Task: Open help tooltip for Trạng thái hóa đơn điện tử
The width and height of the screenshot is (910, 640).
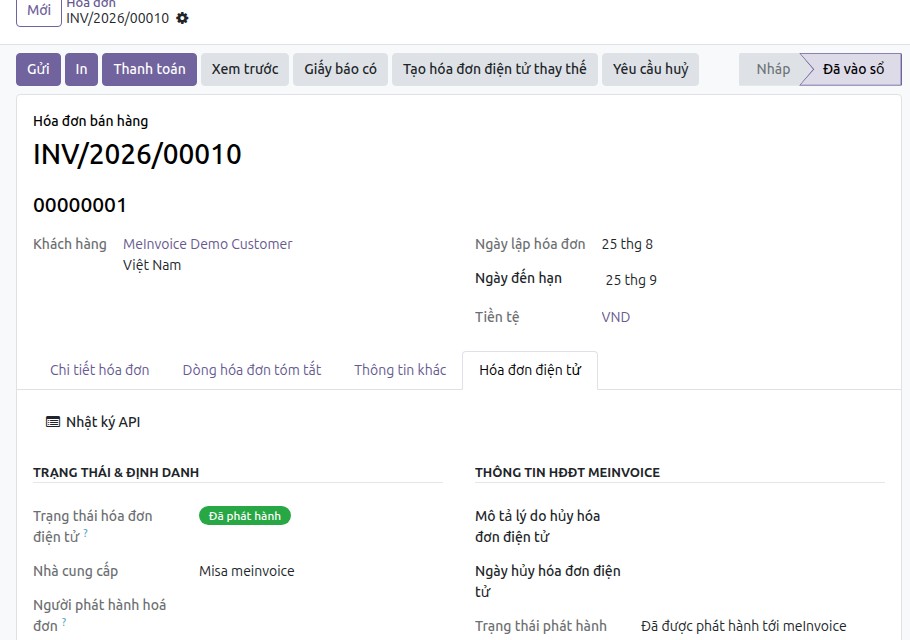Action: pyautogui.click(x=85, y=533)
